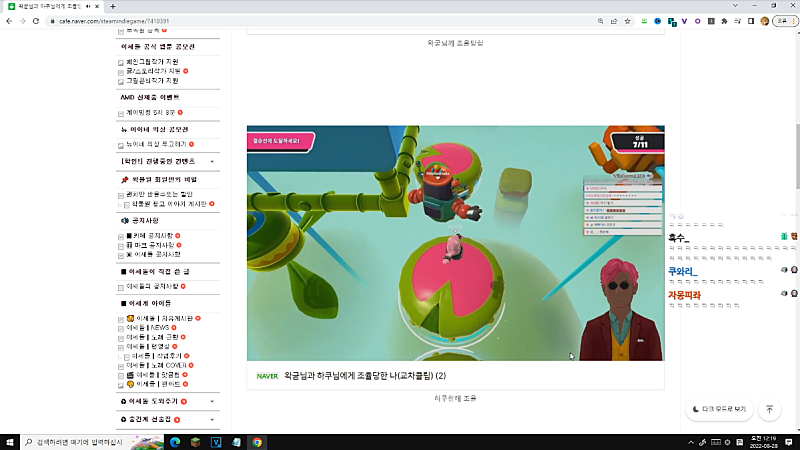Viewport: 800px width, 450px height.
Task: Open the 마크 공지사항 board
Action: tap(150, 245)
